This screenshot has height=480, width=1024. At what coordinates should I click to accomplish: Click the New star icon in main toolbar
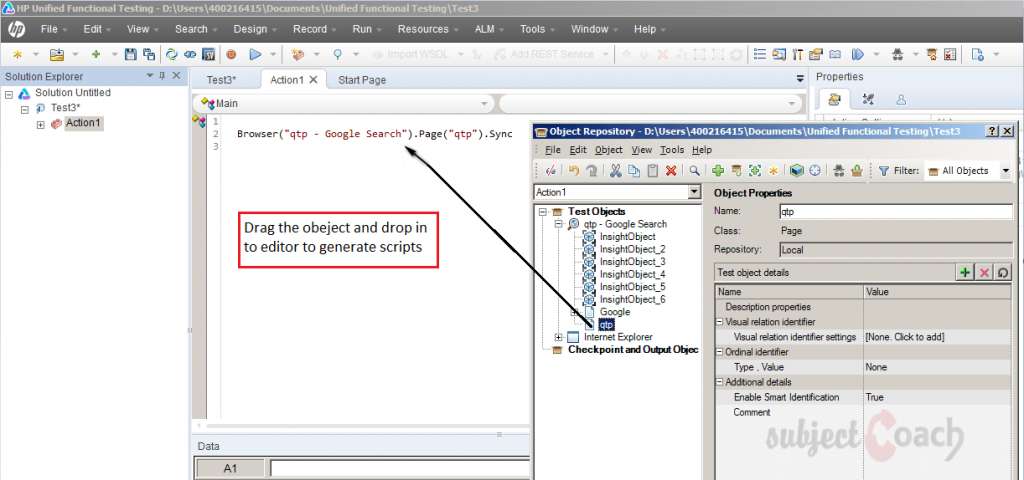click(x=18, y=54)
